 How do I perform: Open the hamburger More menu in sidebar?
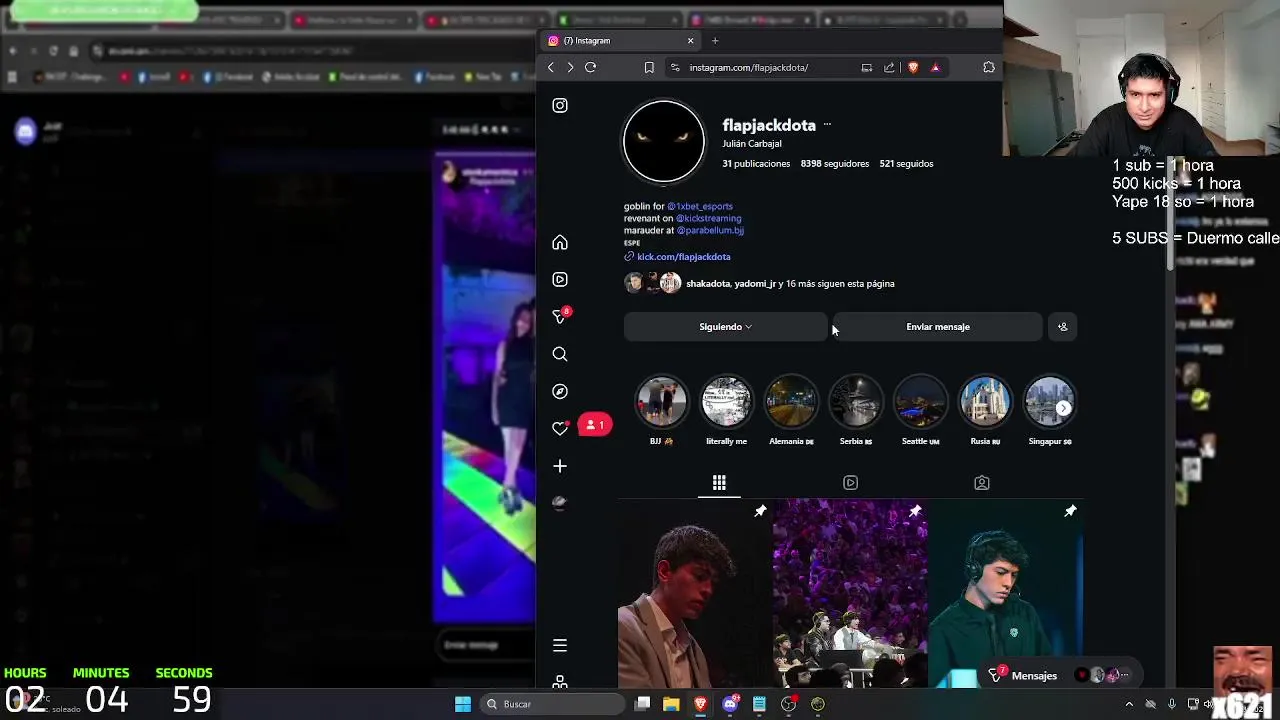[560, 645]
